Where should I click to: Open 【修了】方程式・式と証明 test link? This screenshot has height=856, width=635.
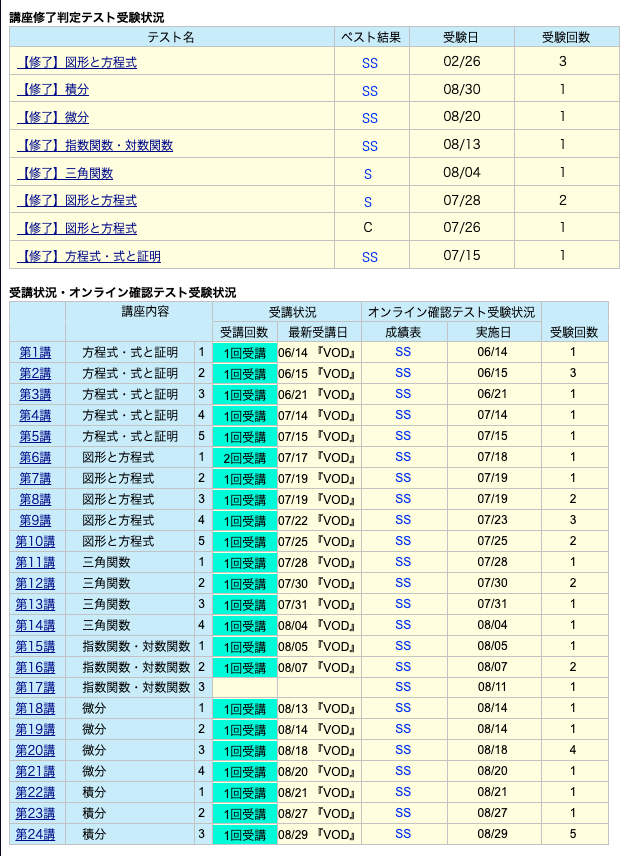(x=89, y=256)
